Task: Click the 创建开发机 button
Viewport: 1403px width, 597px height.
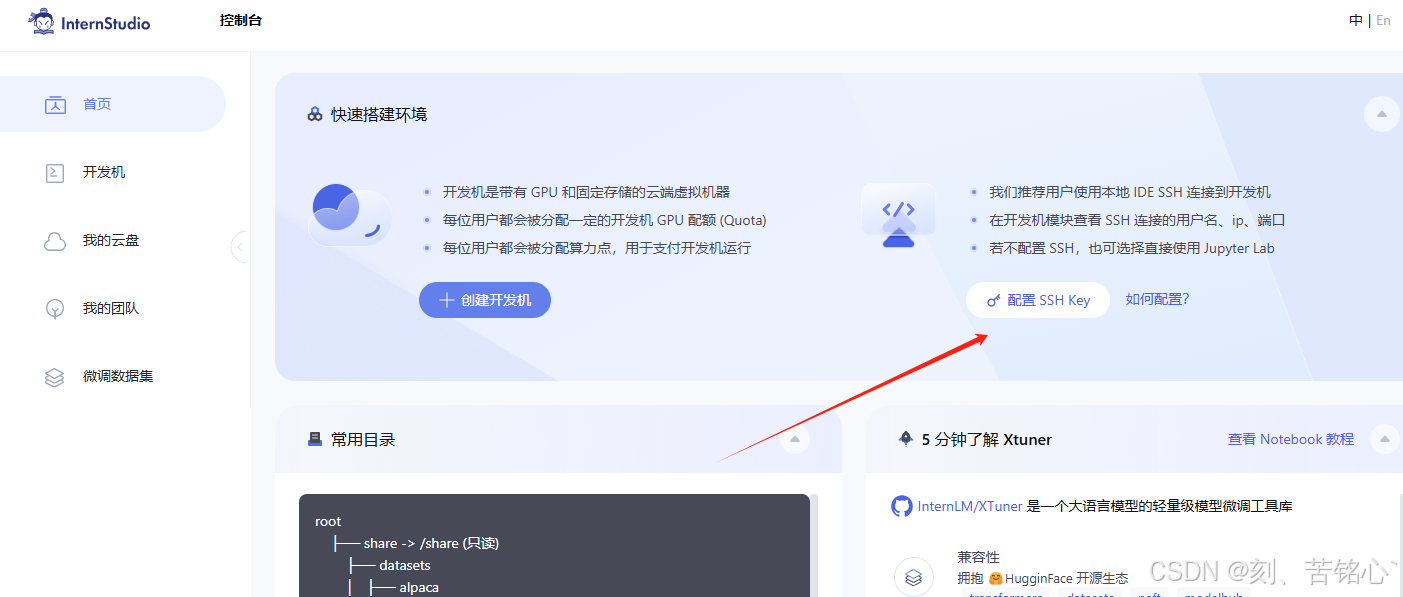Action: pos(485,300)
